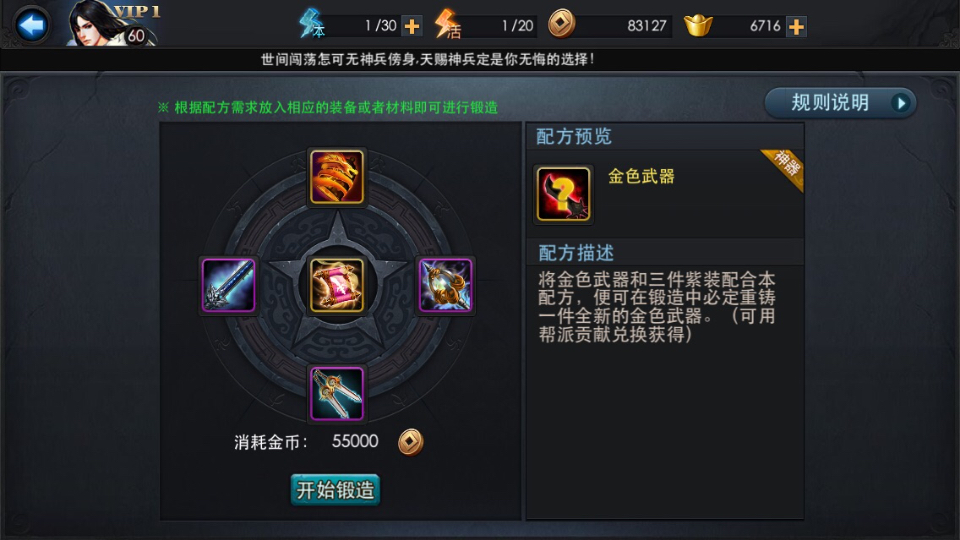This screenshot has width=960, height=540.
Task: Tap the mystery golden weapon preview icon
Action: point(563,194)
